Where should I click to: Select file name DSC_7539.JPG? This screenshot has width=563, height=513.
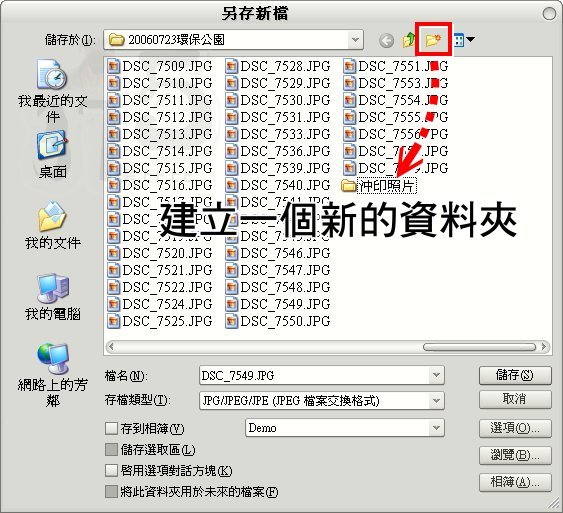(x=285, y=168)
